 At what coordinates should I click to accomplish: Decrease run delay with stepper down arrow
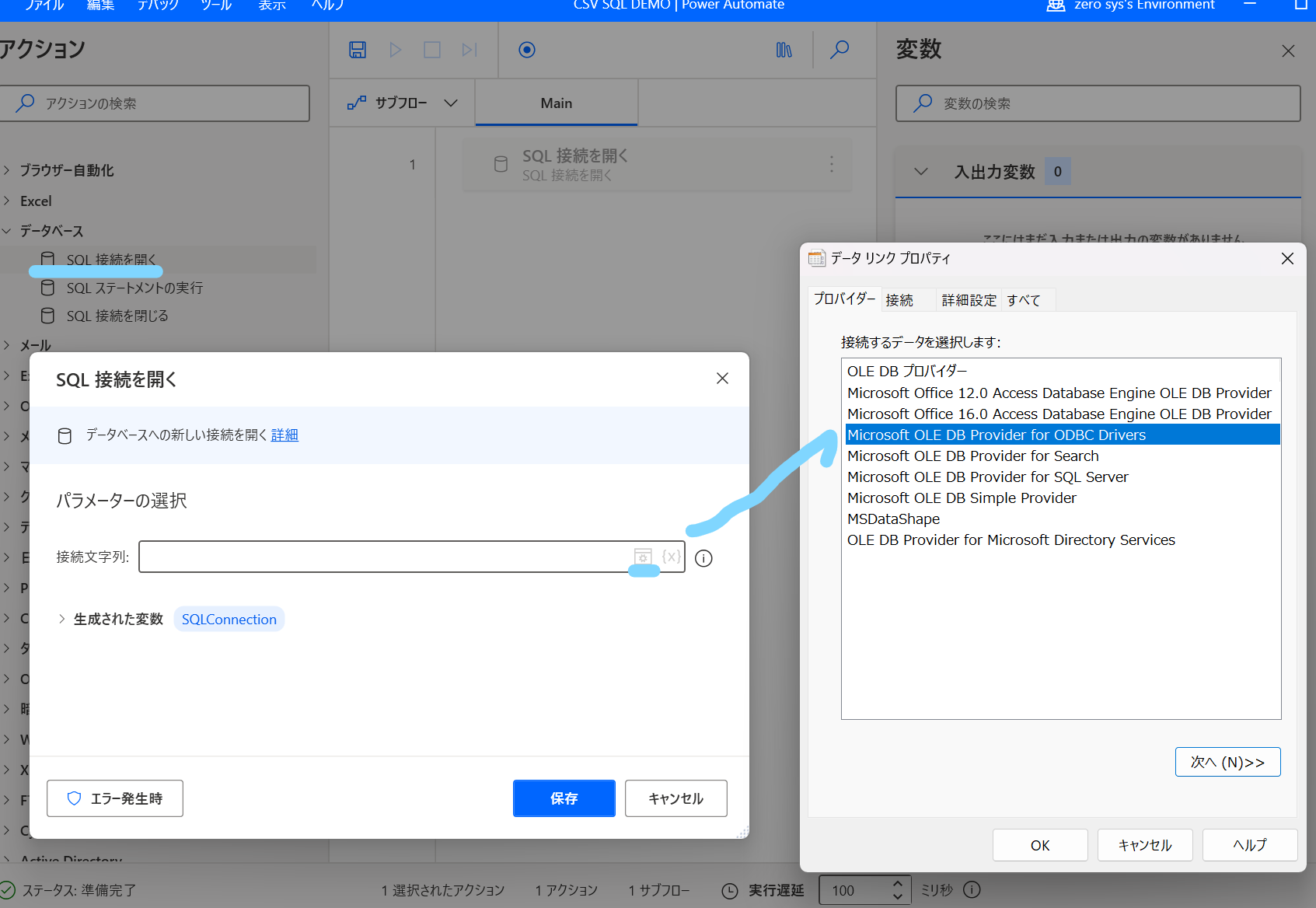tap(898, 896)
